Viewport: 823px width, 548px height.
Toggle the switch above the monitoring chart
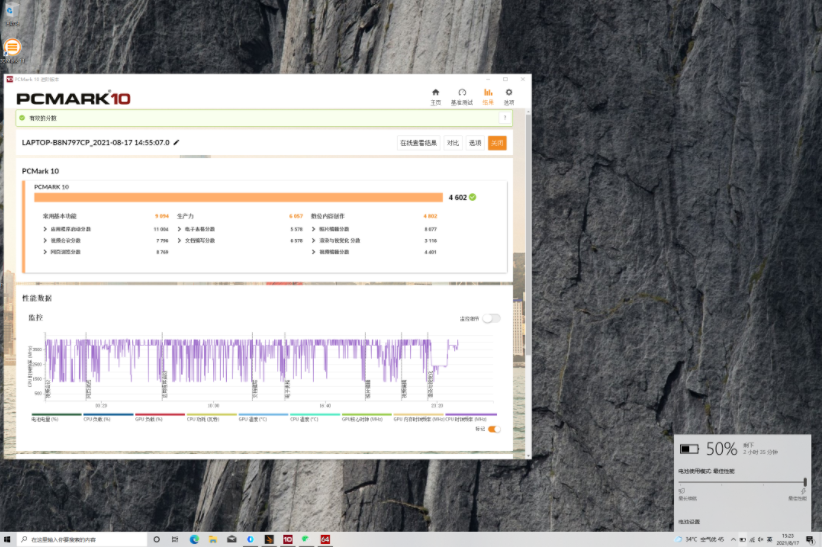coord(491,318)
